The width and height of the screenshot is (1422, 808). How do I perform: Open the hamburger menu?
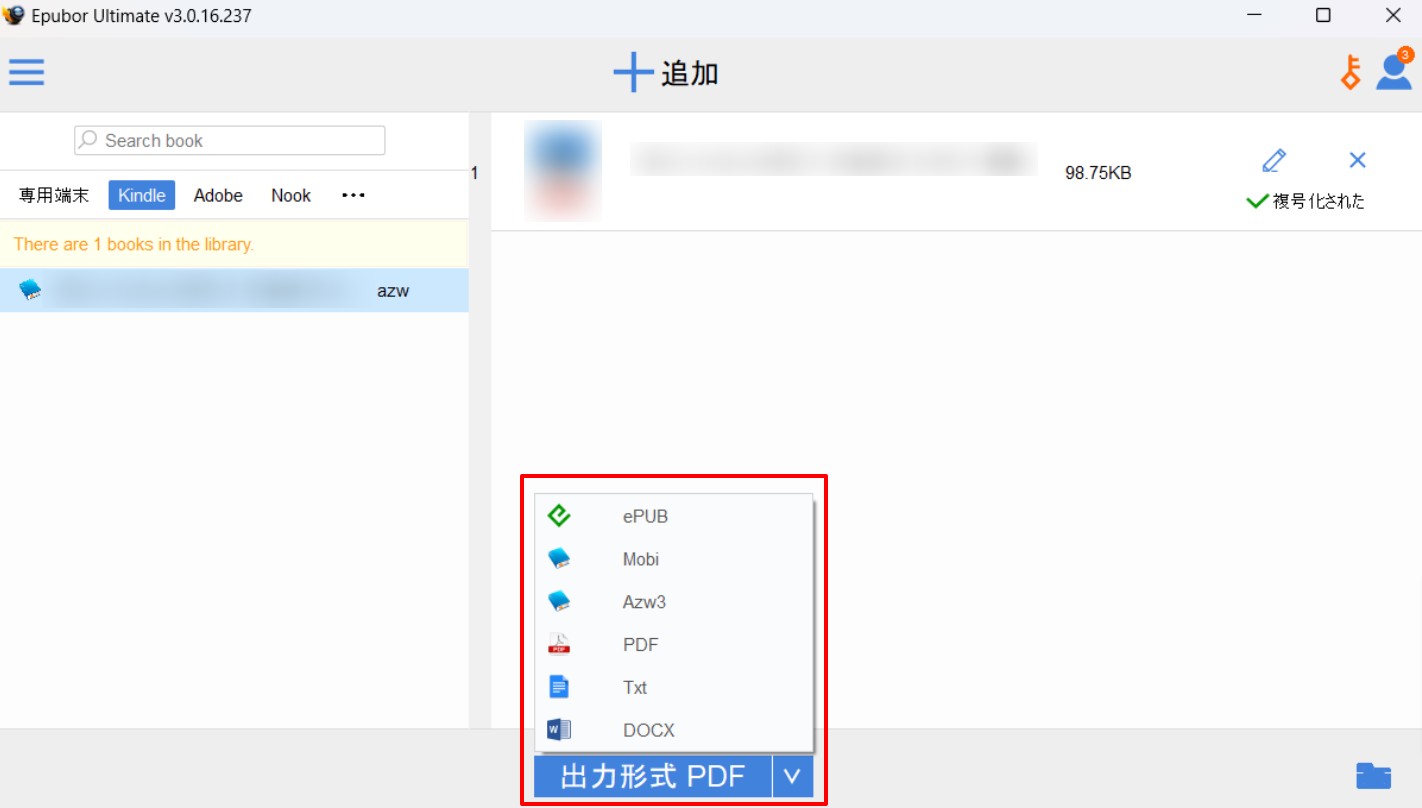point(26,72)
